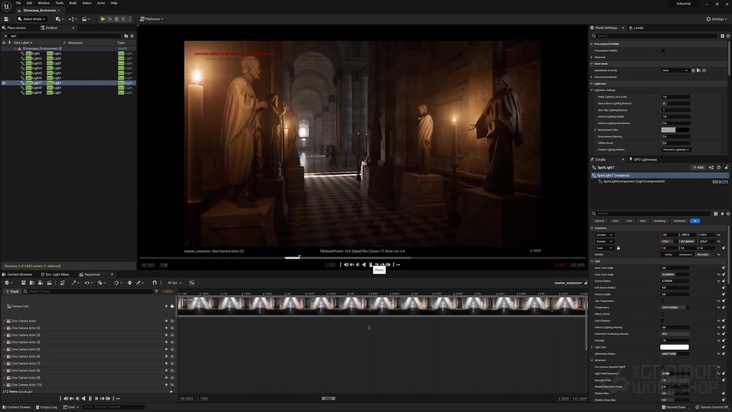Set Mobility to Movable
This screenshot has width=732, height=412.
pos(703,255)
